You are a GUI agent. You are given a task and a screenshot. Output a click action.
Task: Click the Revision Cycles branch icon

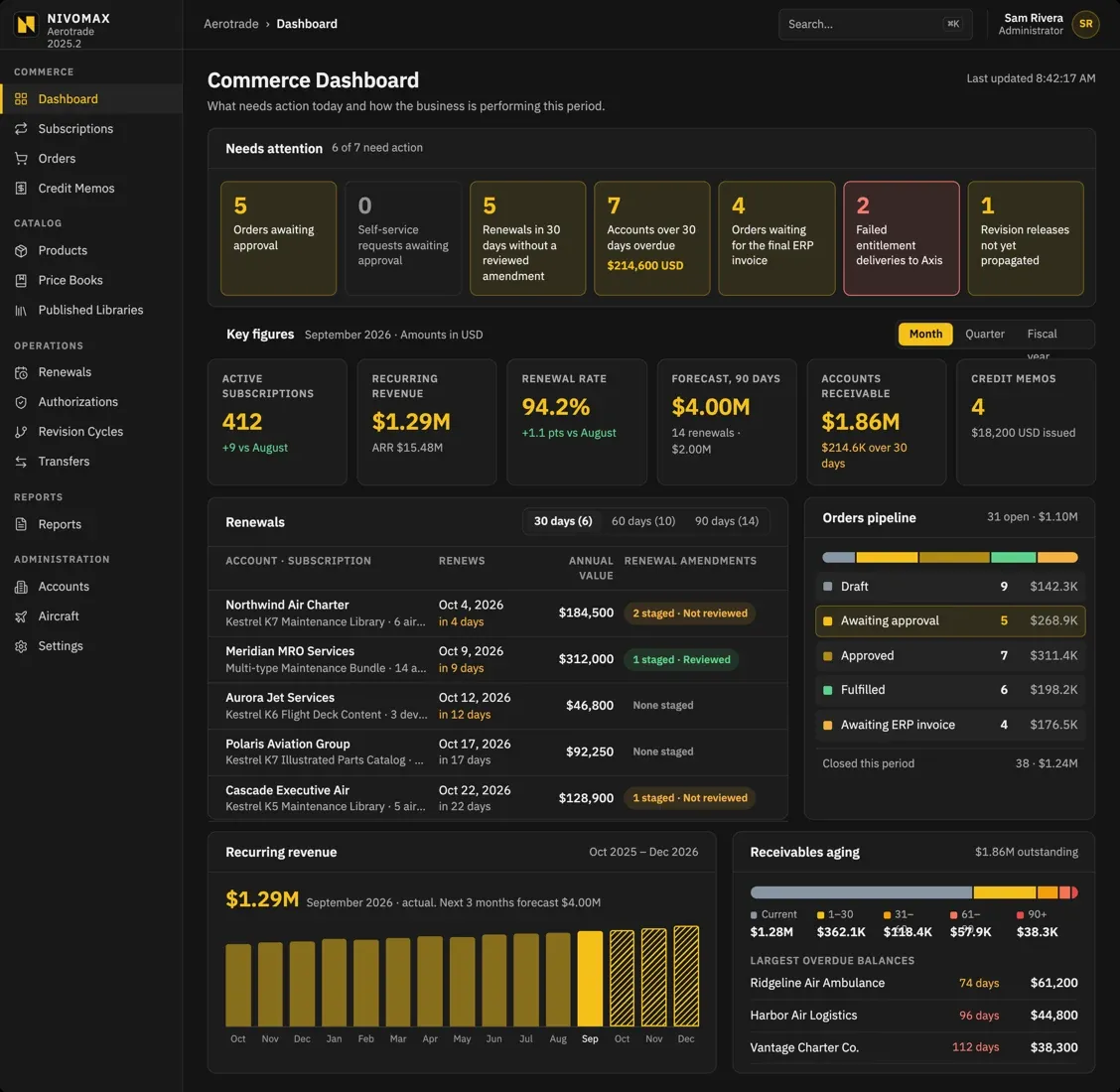tap(21, 432)
